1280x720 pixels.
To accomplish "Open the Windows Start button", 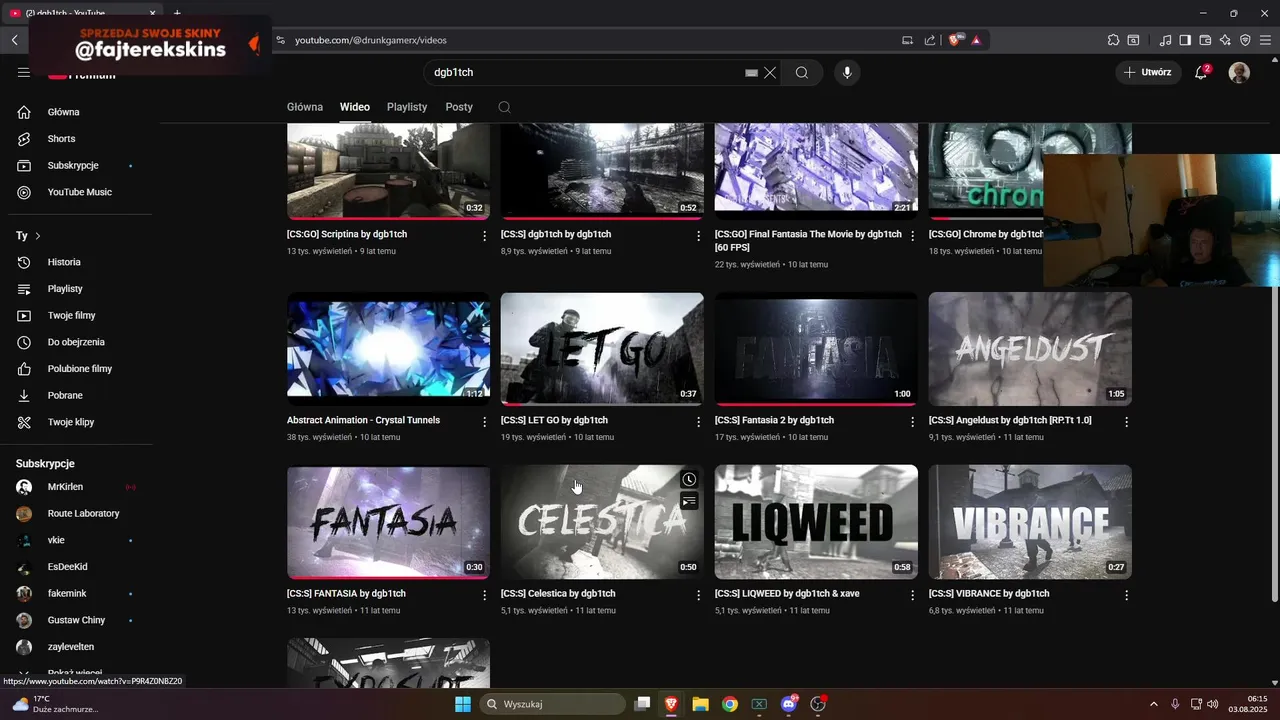I will click(462, 704).
